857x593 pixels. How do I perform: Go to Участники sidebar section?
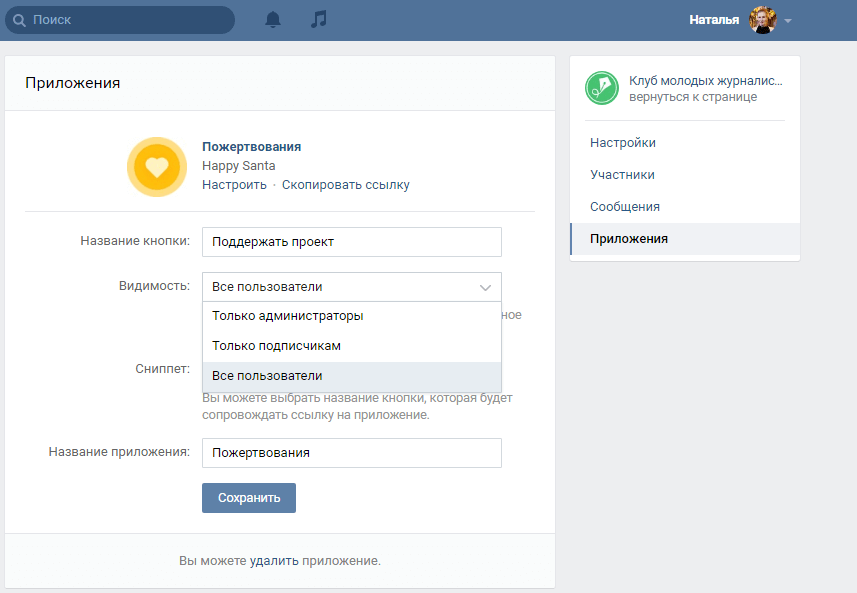click(x=622, y=175)
